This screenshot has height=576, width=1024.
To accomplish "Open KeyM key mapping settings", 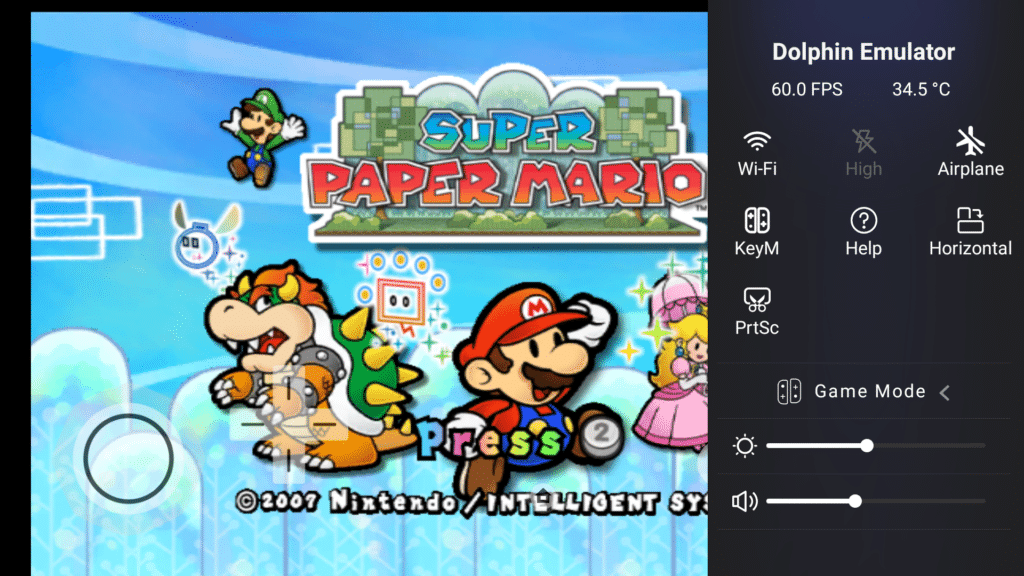I will [x=757, y=220].
